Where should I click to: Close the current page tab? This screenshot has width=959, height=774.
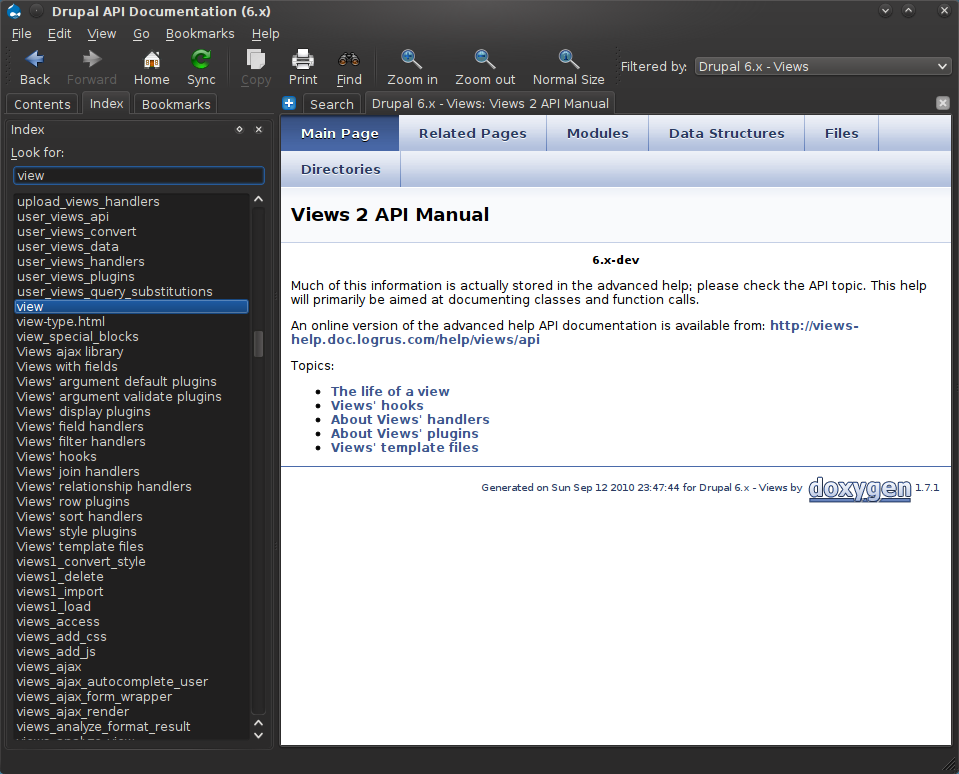(x=942, y=103)
